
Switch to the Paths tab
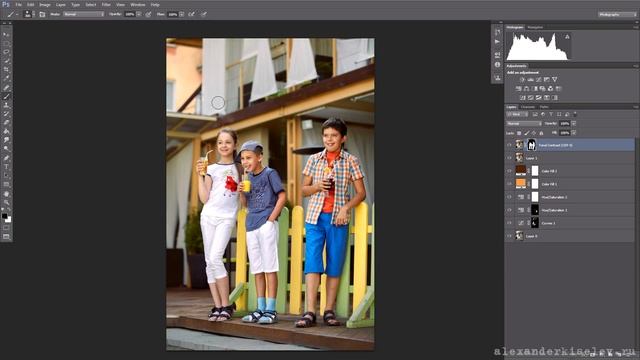click(544, 107)
